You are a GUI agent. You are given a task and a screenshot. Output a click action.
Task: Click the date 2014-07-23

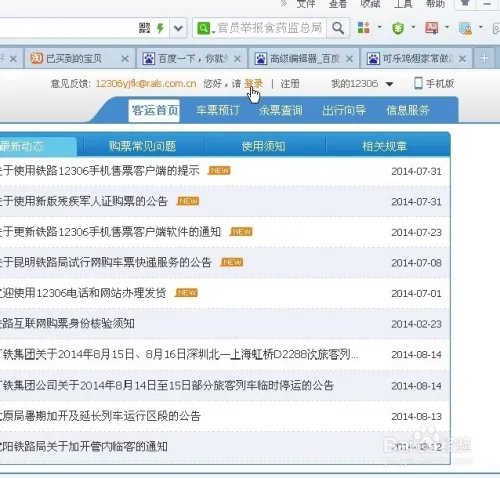click(416, 232)
